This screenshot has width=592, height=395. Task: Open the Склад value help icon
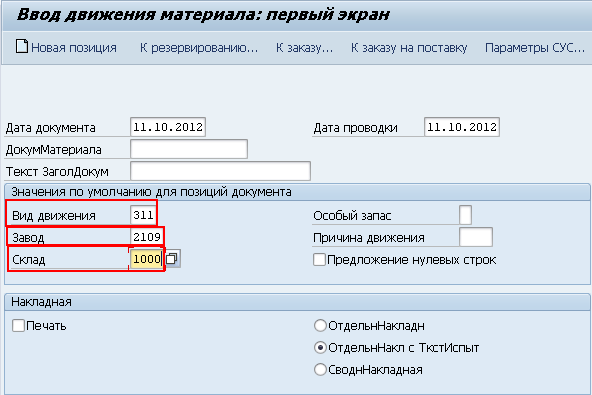pyautogui.click(x=172, y=259)
